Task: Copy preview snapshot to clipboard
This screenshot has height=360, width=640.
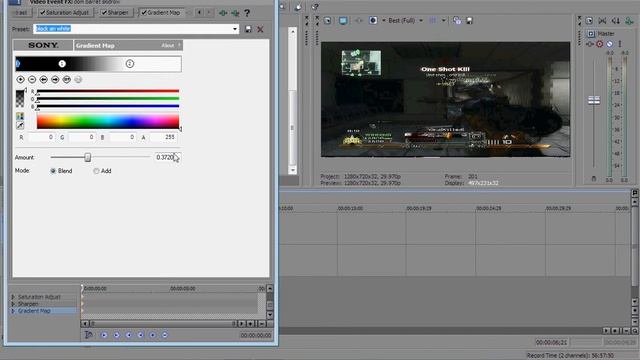Action: coord(457,20)
